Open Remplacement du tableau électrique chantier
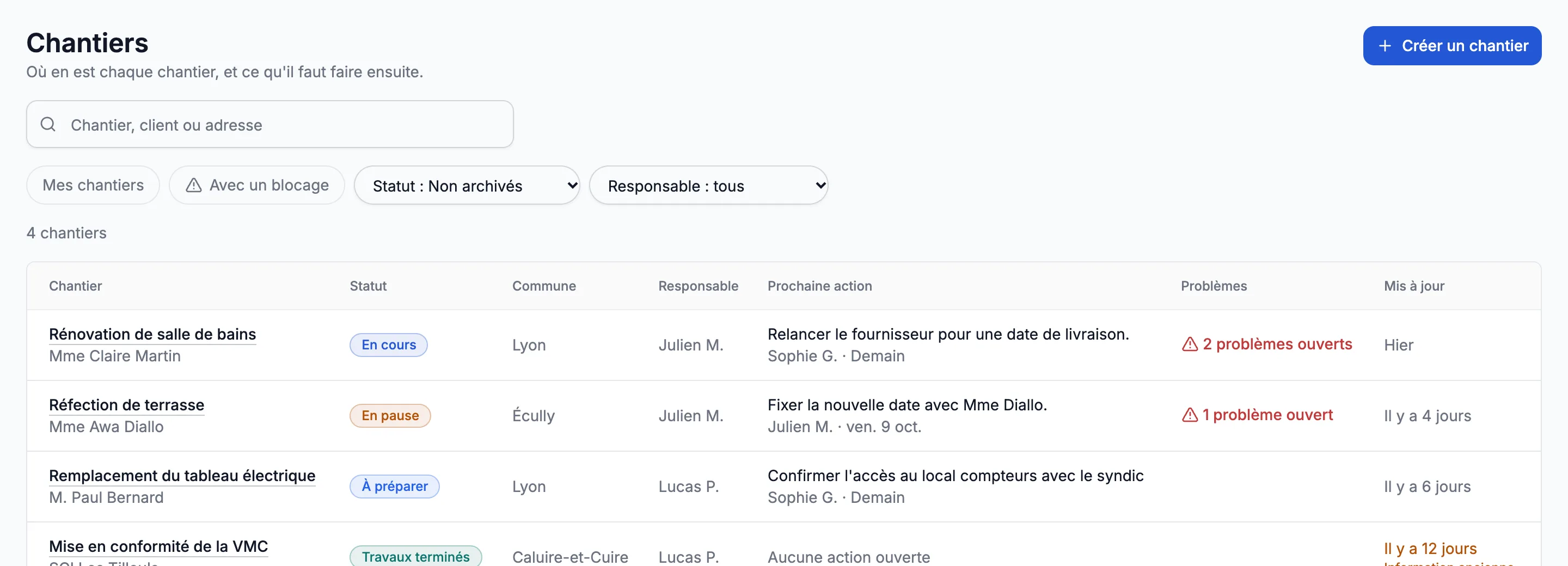The image size is (1568, 566). click(x=182, y=475)
